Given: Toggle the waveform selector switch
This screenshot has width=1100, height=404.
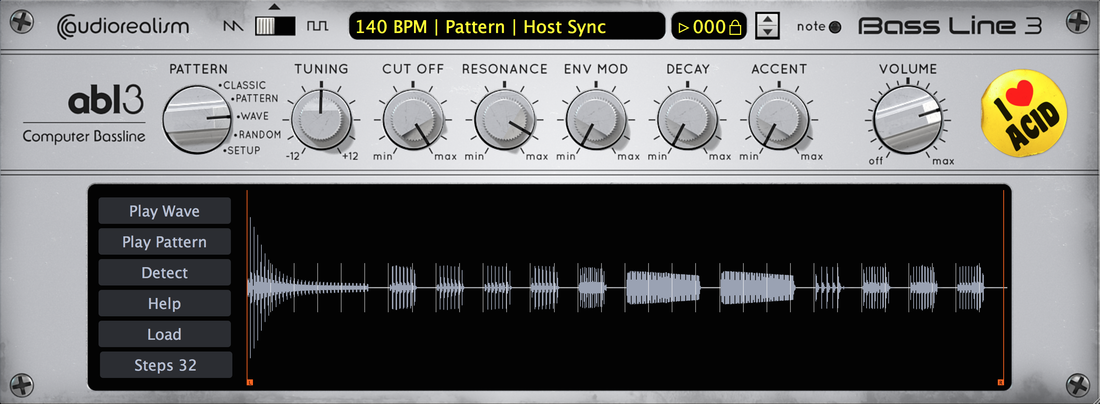Looking at the screenshot, I should pos(275,26).
